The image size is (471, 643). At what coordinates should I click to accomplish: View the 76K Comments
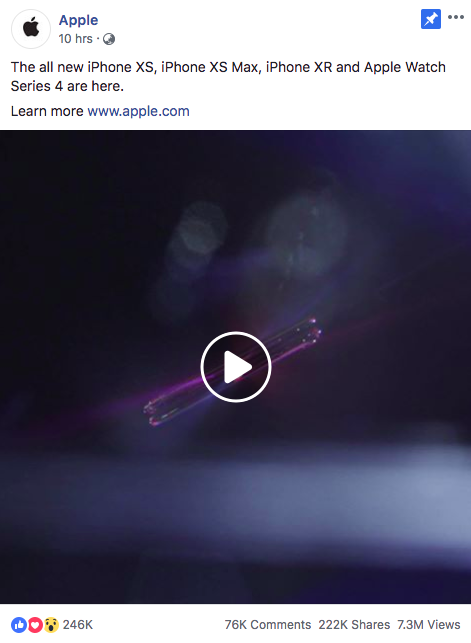[268, 625]
